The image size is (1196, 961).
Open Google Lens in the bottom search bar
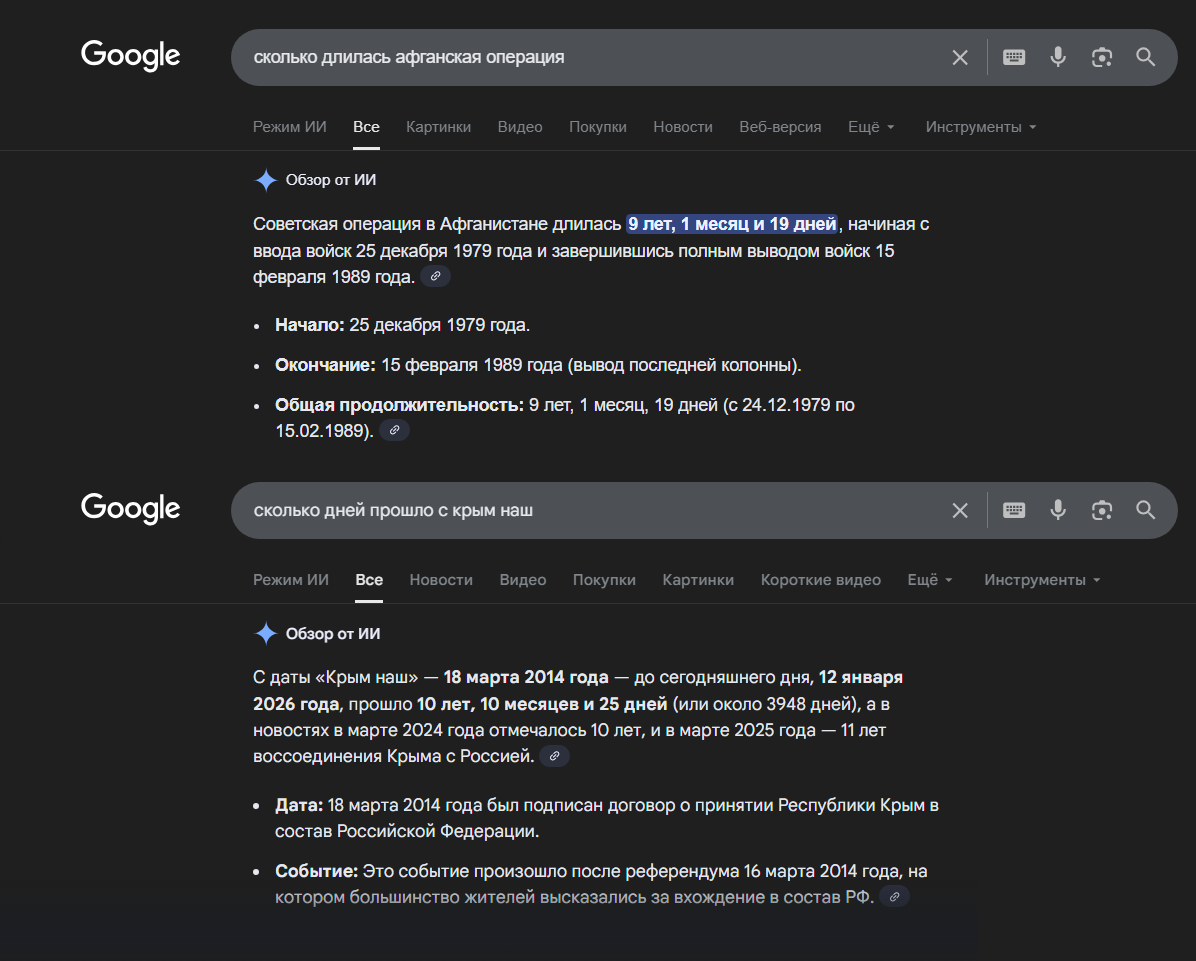(x=1102, y=510)
